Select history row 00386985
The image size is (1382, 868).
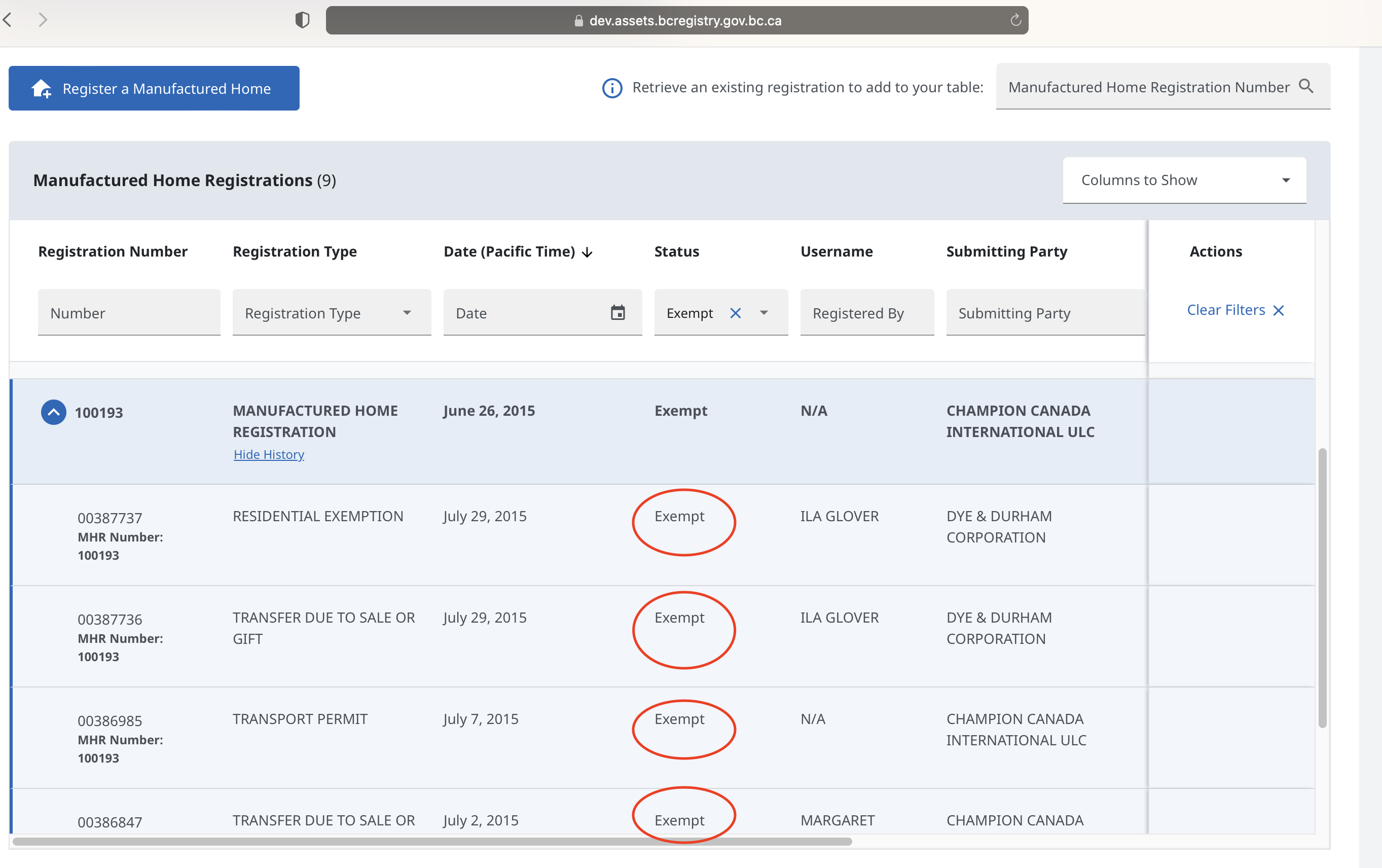(x=663, y=738)
